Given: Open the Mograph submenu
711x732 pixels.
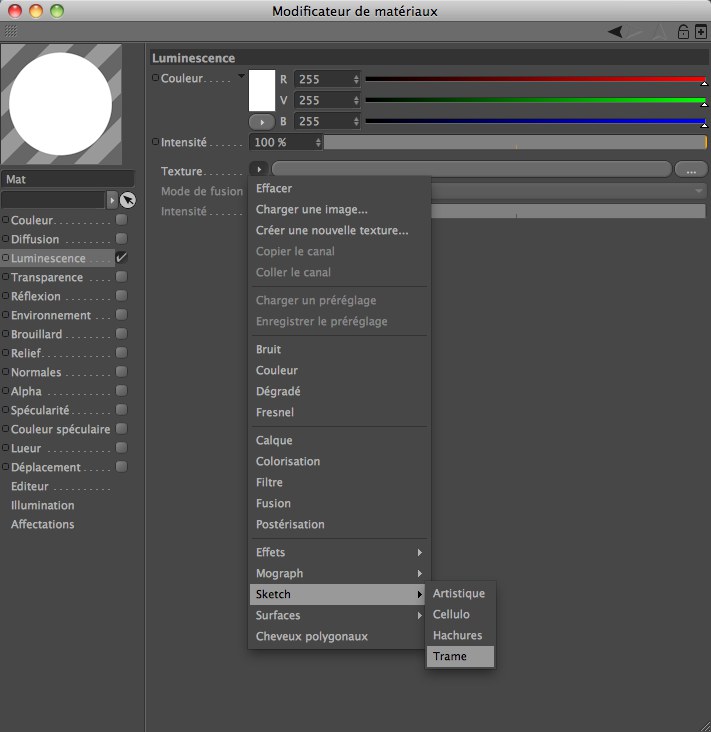Looking at the screenshot, I should pos(339,573).
